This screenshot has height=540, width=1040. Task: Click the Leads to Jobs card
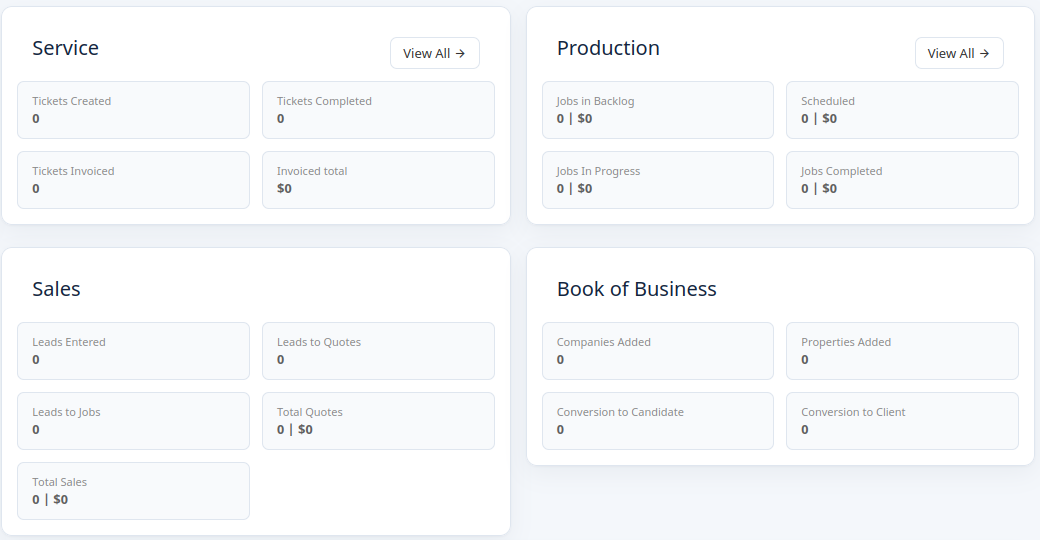click(133, 421)
